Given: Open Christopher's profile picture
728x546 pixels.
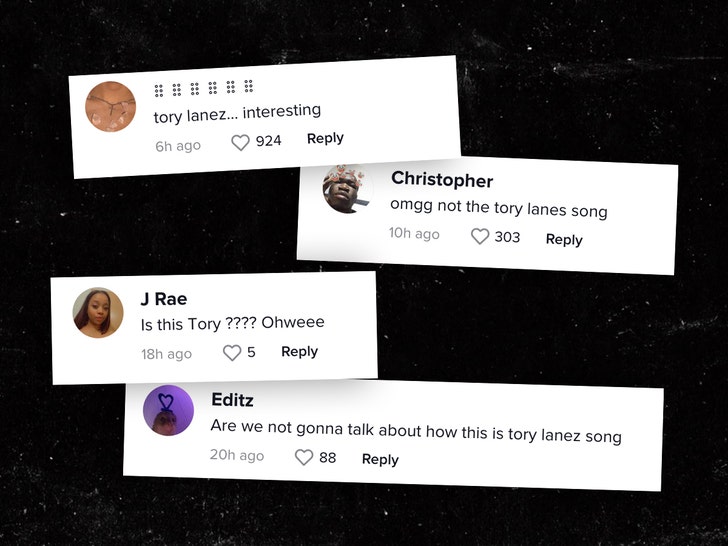Looking at the screenshot, I should [347, 189].
